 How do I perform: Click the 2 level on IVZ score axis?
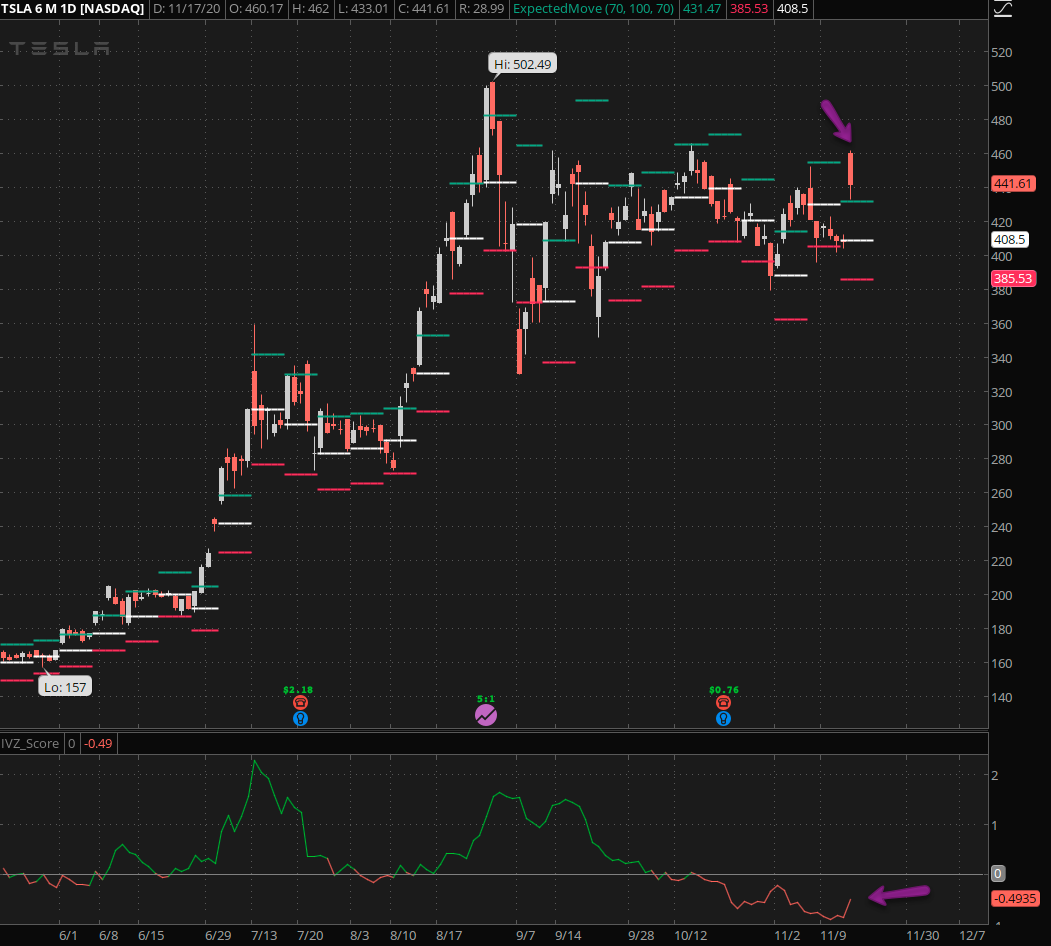click(995, 775)
